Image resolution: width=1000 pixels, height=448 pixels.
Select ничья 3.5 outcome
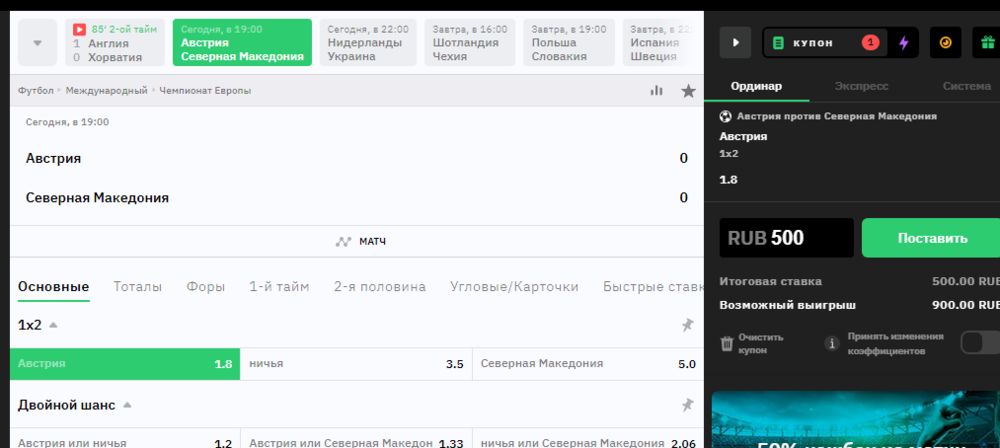coord(357,364)
